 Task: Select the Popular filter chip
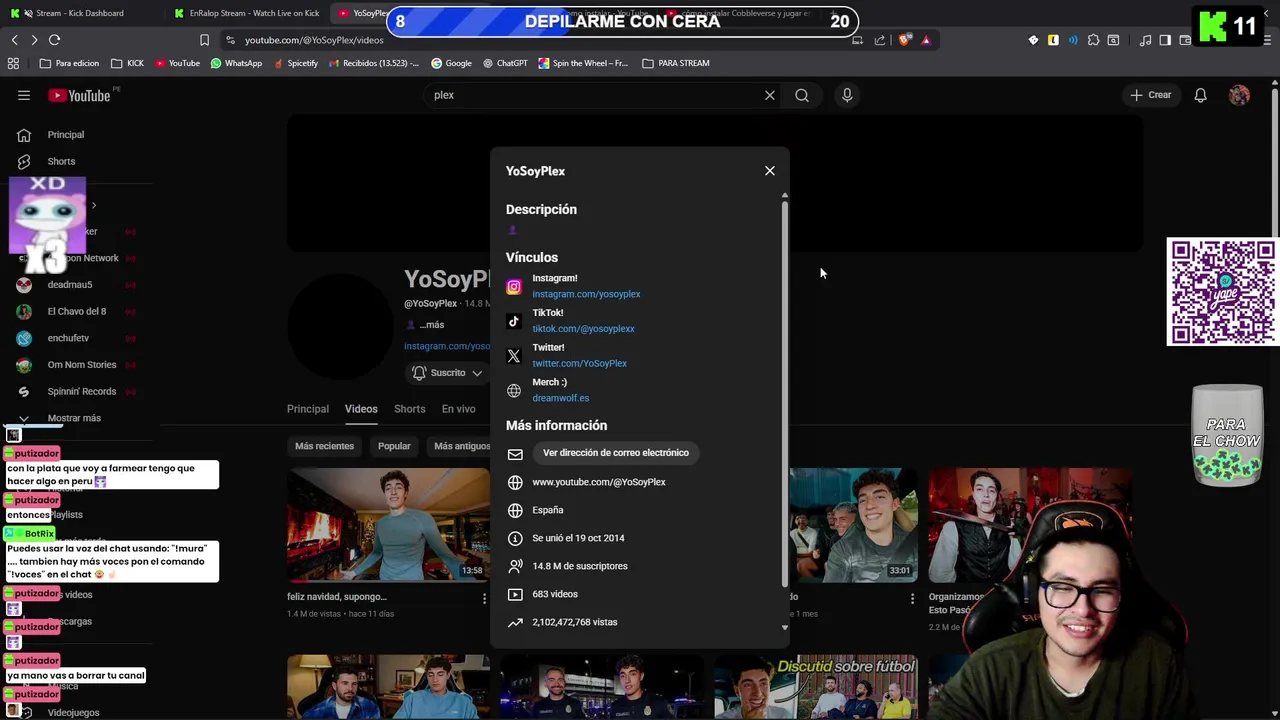click(394, 446)
